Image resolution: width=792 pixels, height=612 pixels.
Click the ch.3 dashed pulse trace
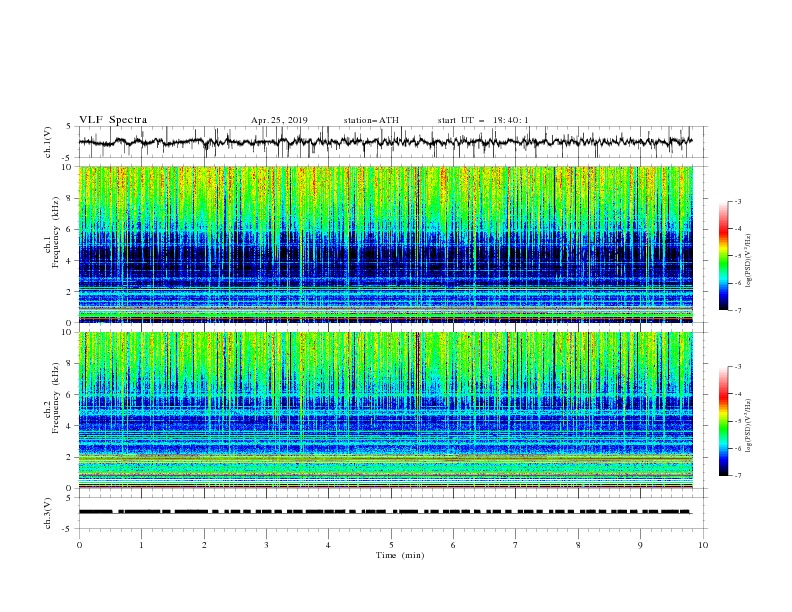pos(385,512)
